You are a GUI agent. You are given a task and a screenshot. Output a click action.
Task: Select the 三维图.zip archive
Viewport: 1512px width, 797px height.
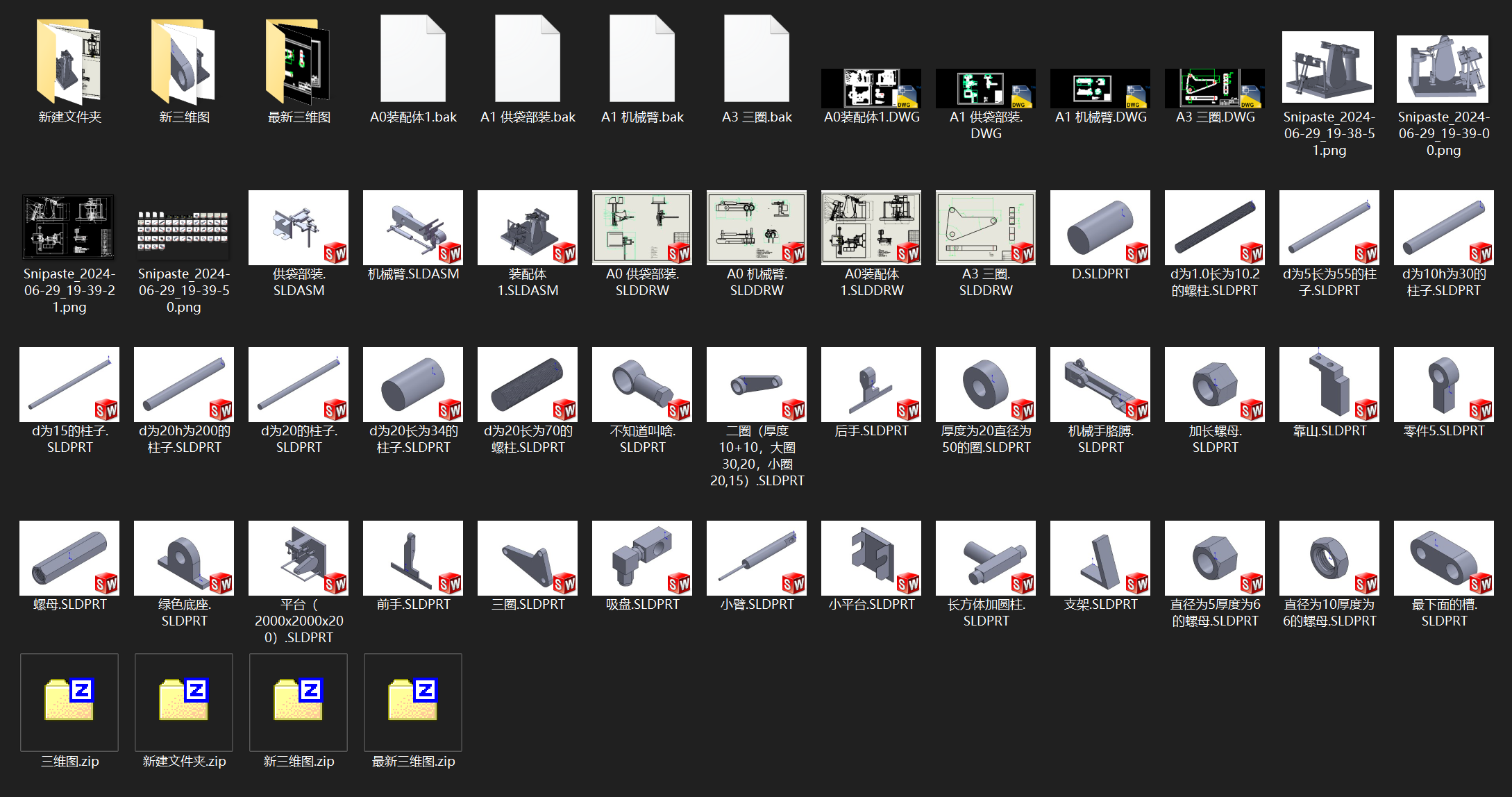click(x=69, y=702)
